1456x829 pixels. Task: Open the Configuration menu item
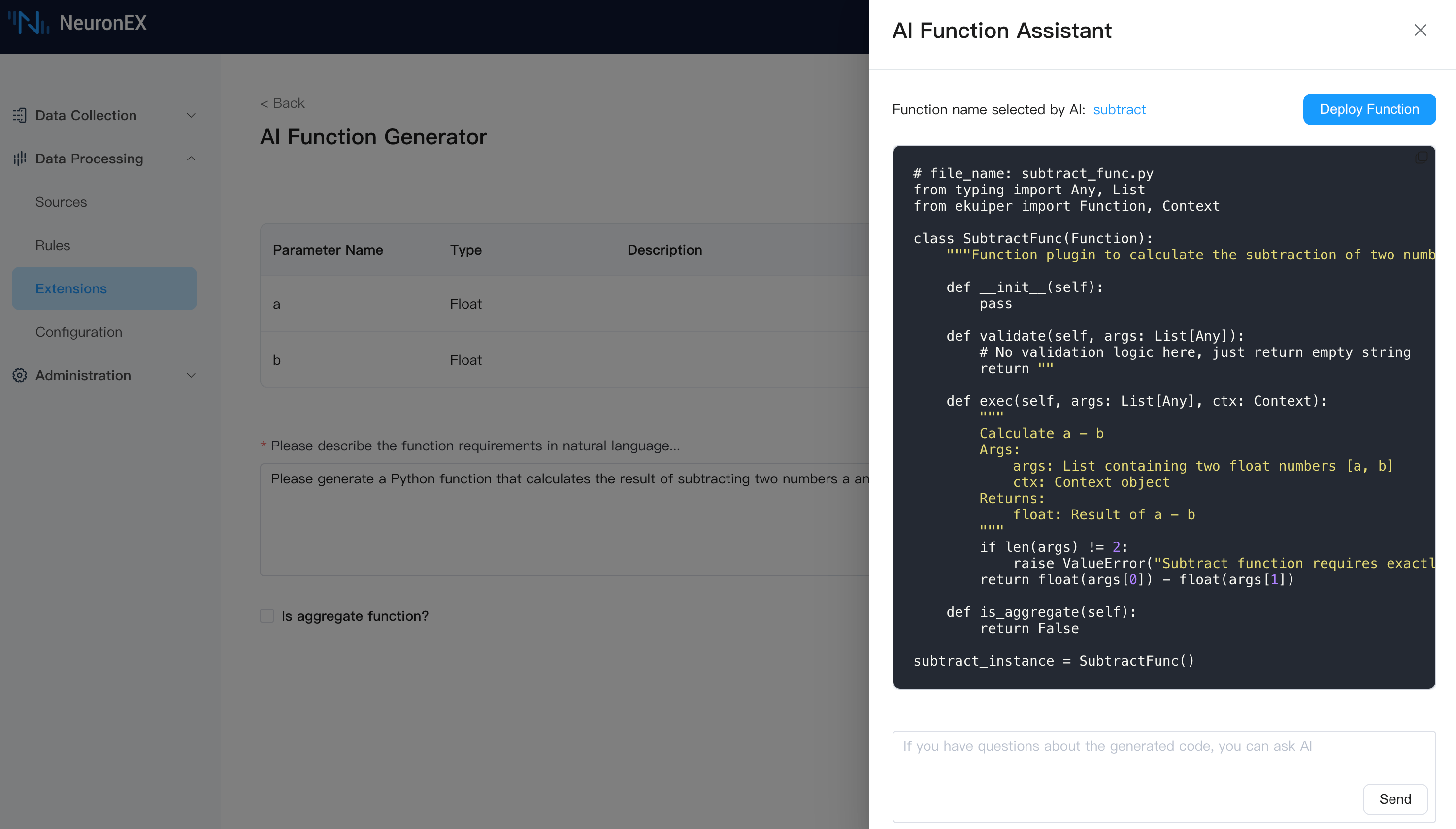point(79,332)
